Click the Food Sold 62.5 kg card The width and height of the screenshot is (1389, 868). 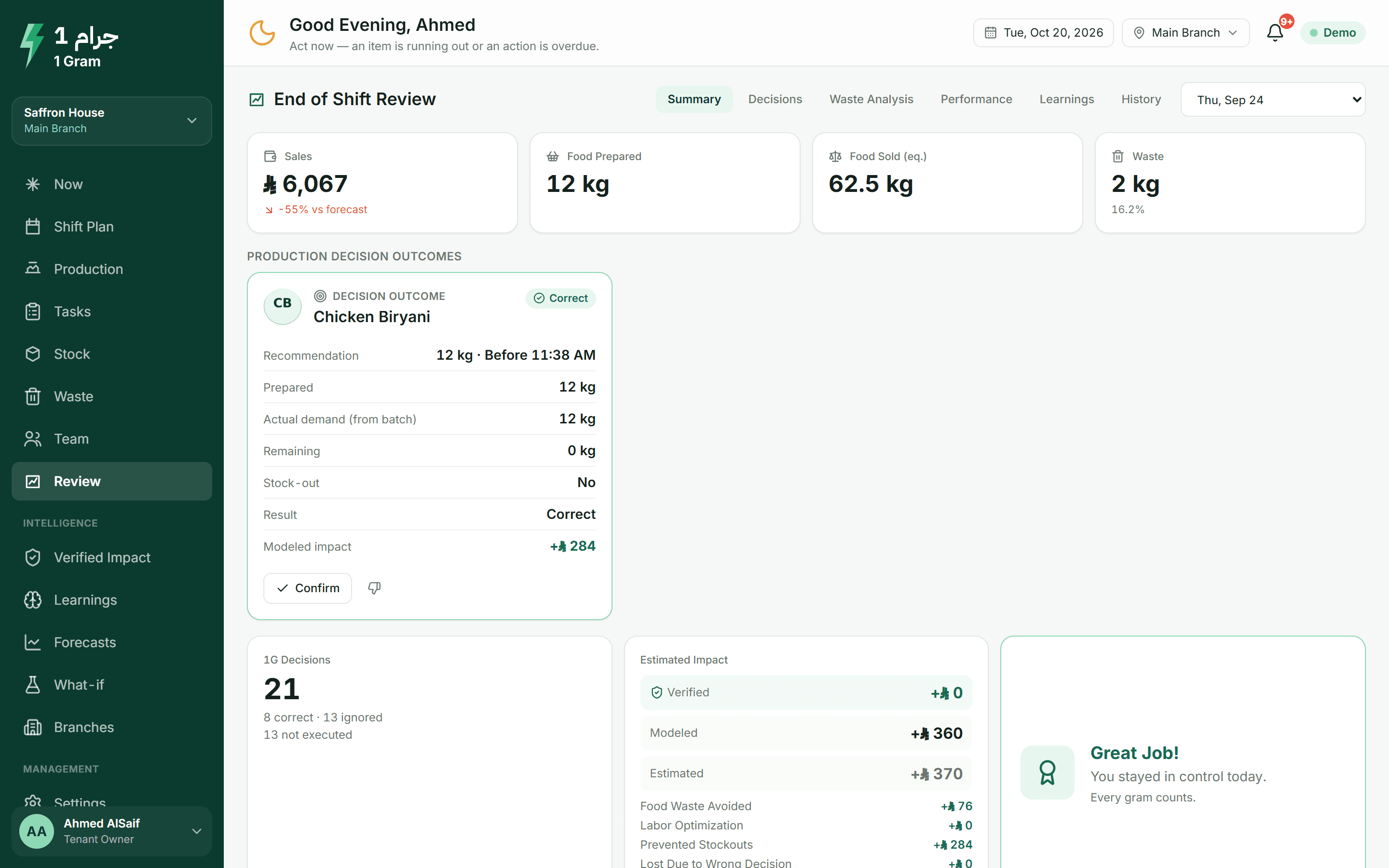947,183
